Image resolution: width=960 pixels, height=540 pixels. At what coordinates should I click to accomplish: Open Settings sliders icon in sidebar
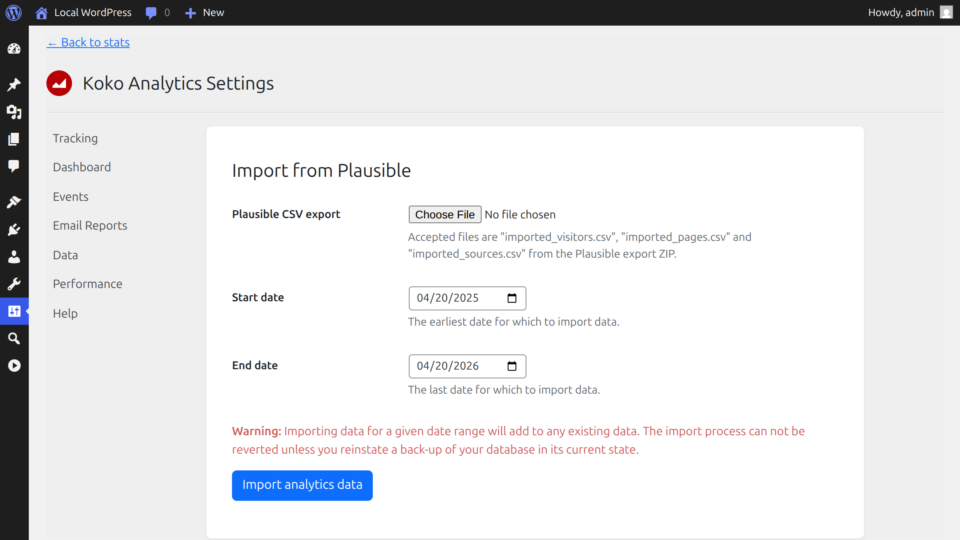click(14, 311)
